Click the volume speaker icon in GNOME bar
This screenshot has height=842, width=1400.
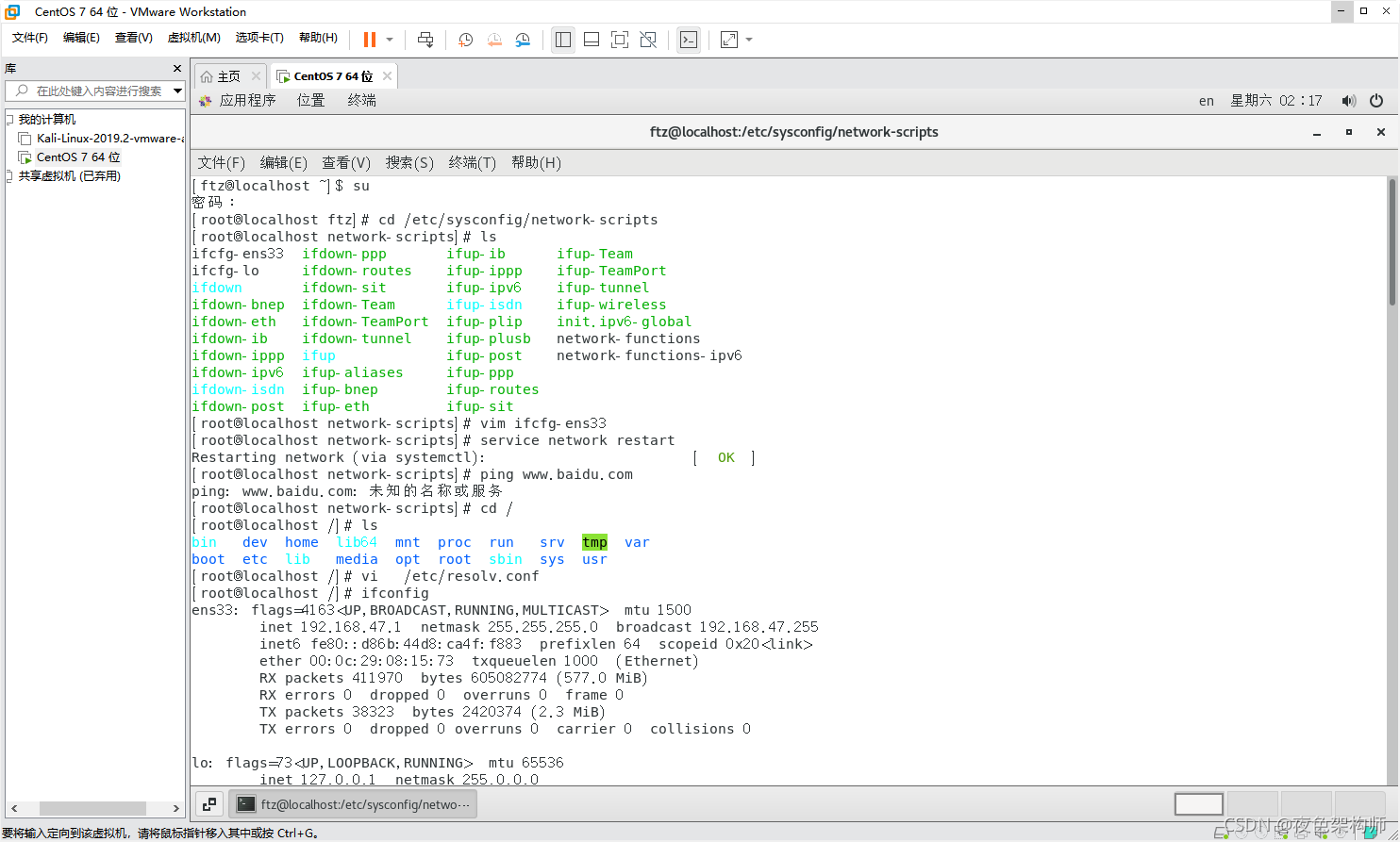click(x=1349, y=101)
